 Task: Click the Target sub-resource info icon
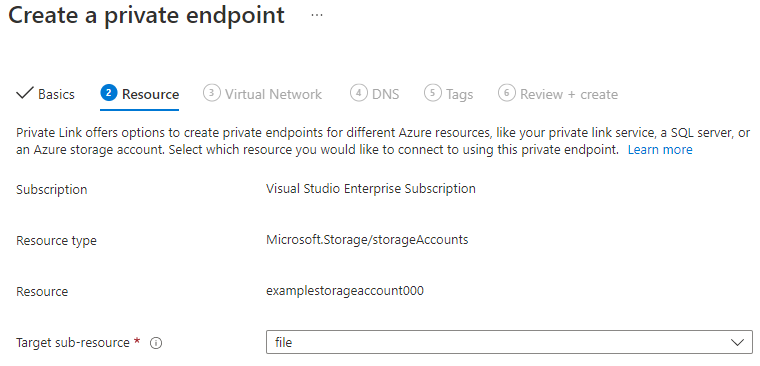coord(156,343)
